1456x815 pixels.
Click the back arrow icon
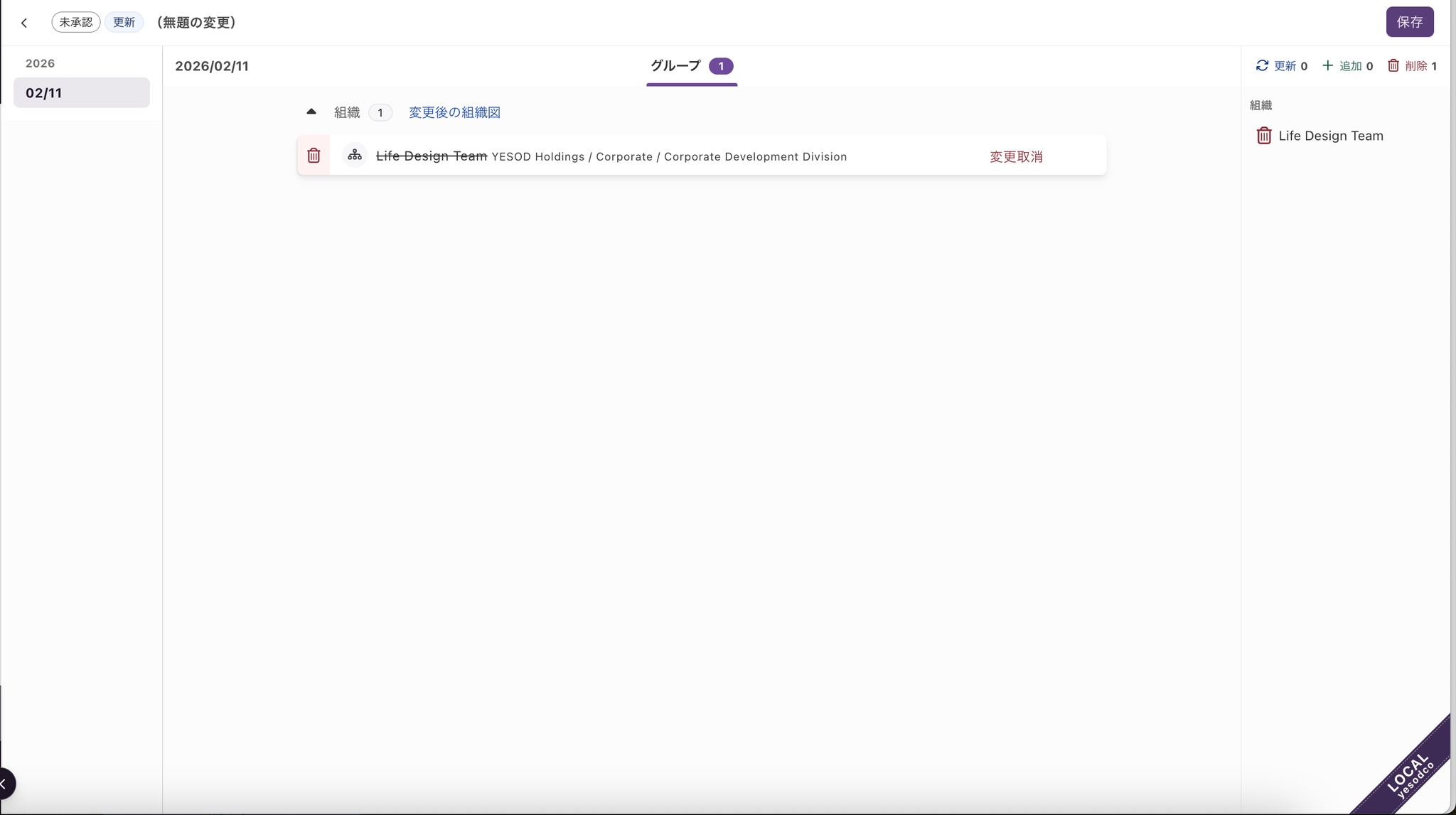[x=24, y=23]
